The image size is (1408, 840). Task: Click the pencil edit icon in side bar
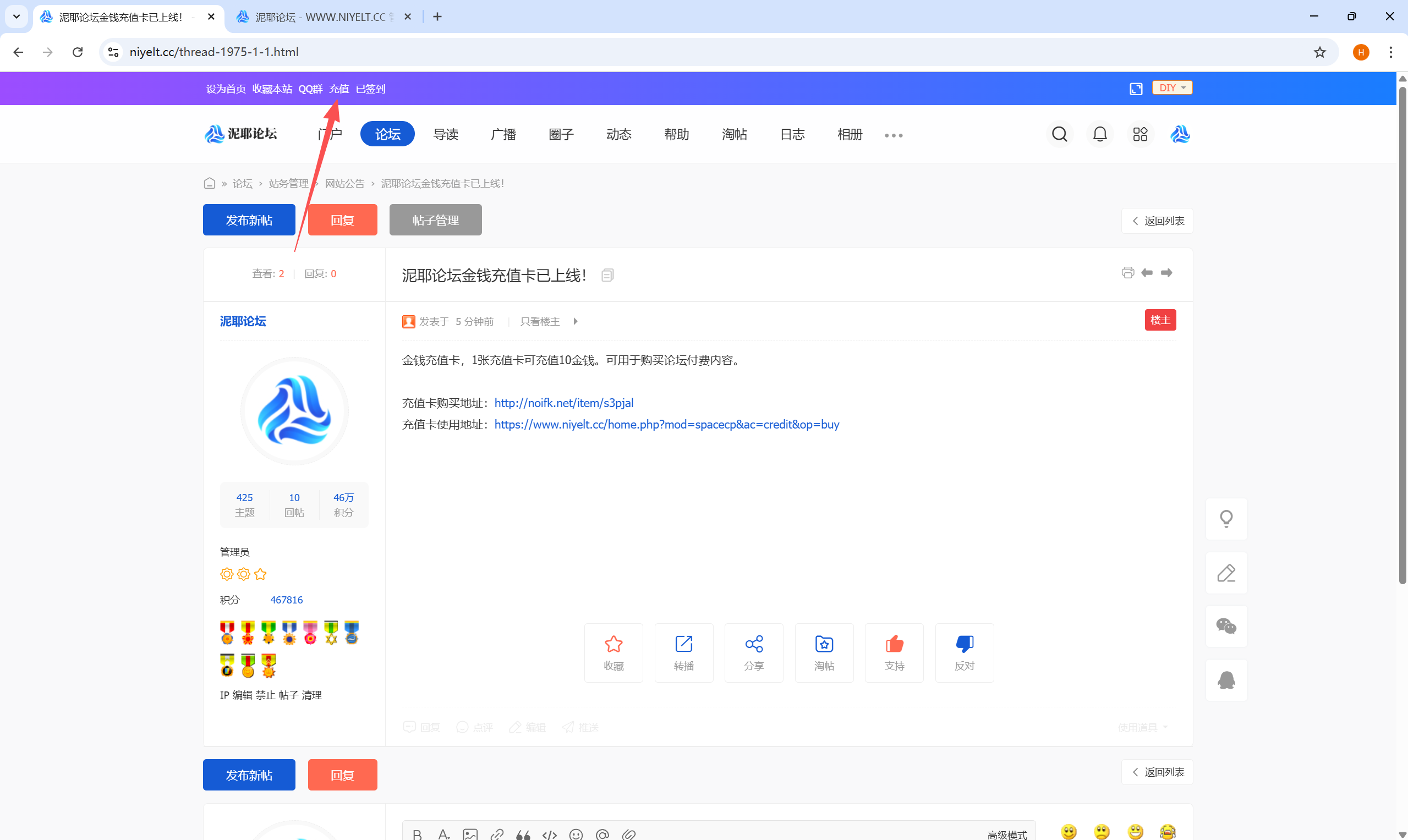click(1226, 573)
